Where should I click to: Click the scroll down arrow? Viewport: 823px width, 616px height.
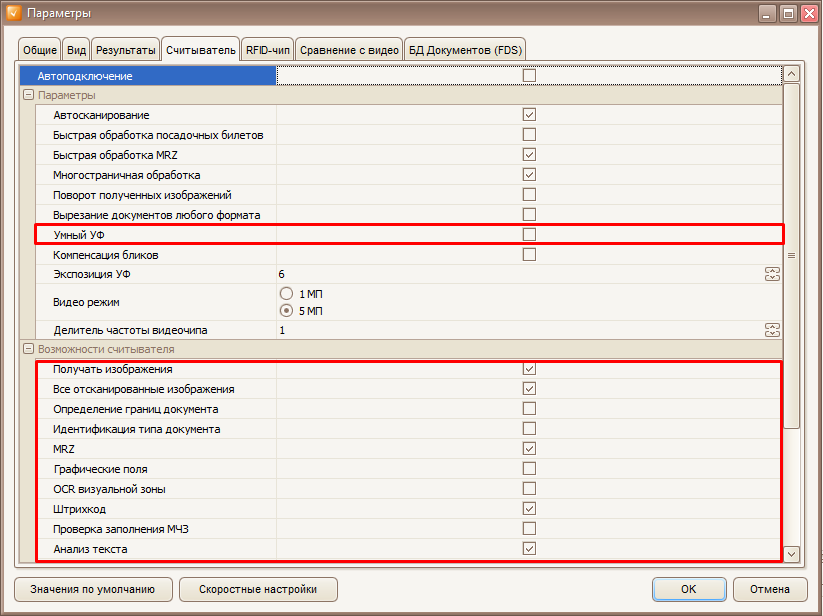click(x=791, y=554)
